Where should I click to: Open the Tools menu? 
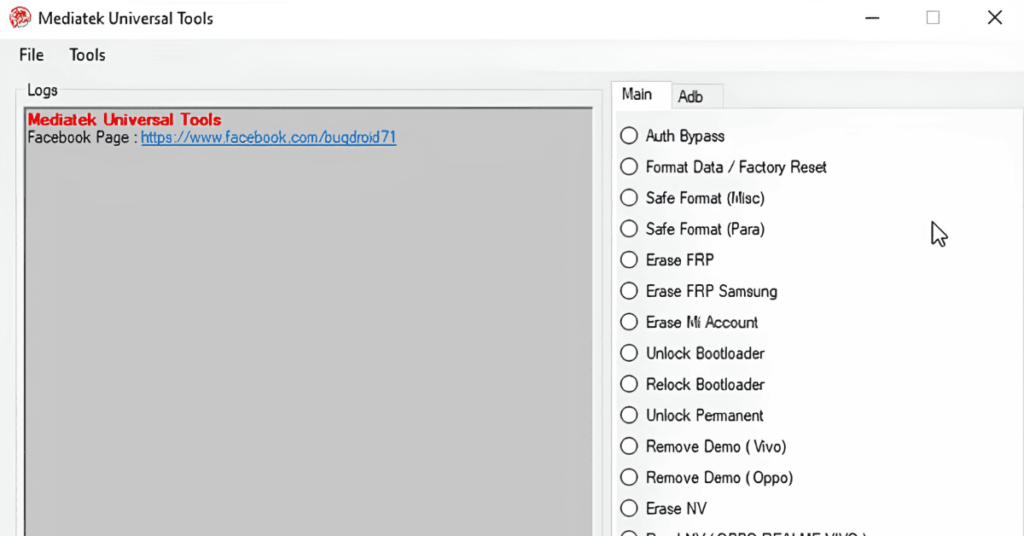pyautogui.click(x=87, y=55)
